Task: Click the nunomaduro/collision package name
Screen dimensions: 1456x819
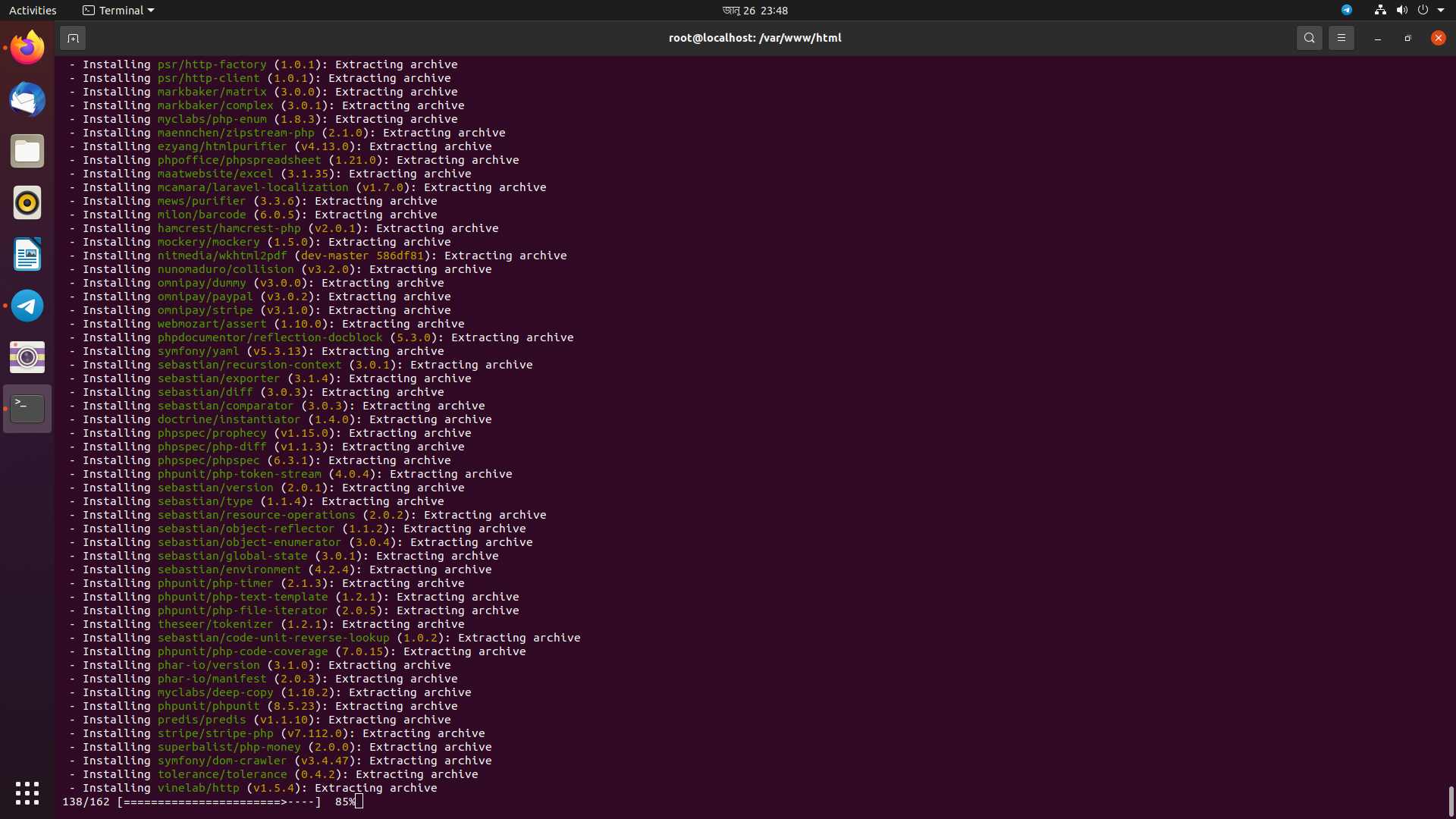Action: click(x=226, y=269)
